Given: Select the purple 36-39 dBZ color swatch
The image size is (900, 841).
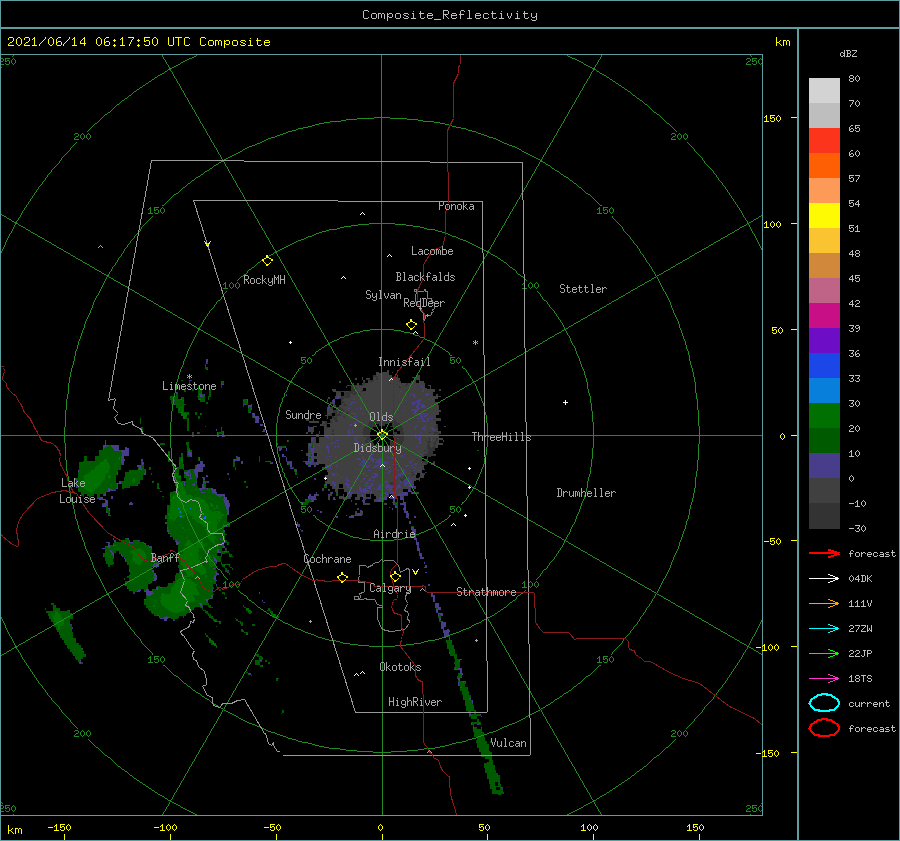Looking at the screenshot, I should (824, 340).
